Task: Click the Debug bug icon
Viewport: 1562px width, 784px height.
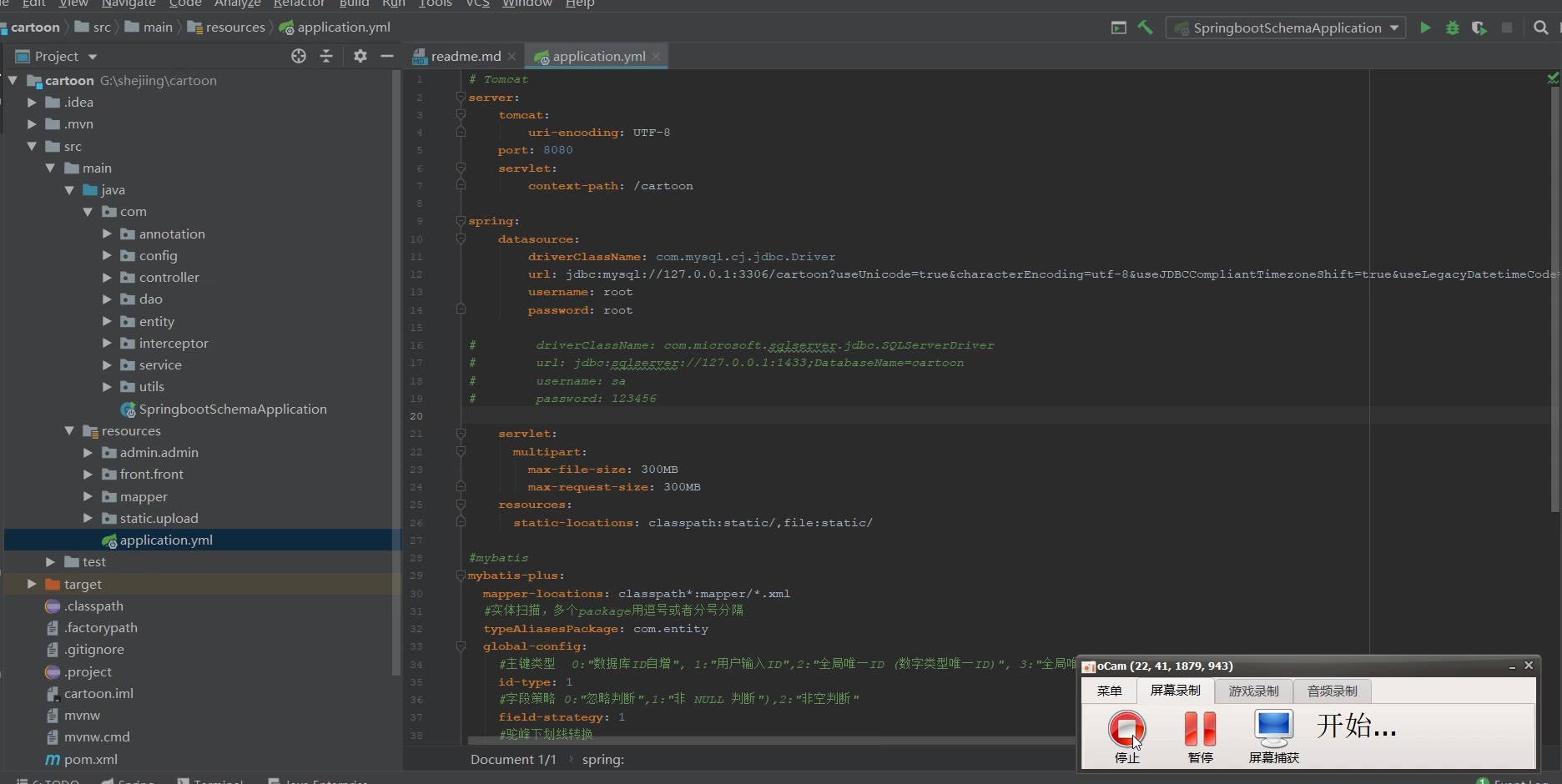Action: tap(1453, 28)
